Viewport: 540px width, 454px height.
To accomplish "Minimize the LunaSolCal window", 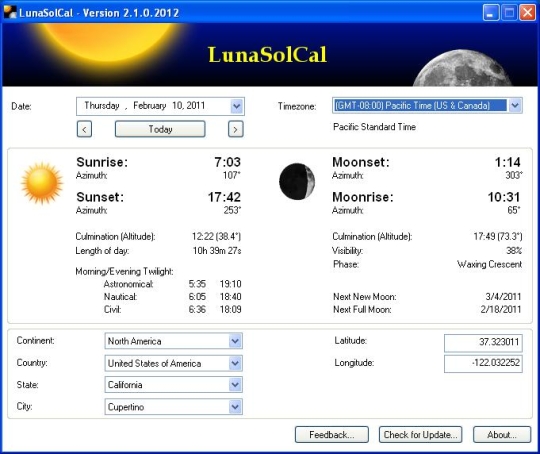I will tap(491, 12).
